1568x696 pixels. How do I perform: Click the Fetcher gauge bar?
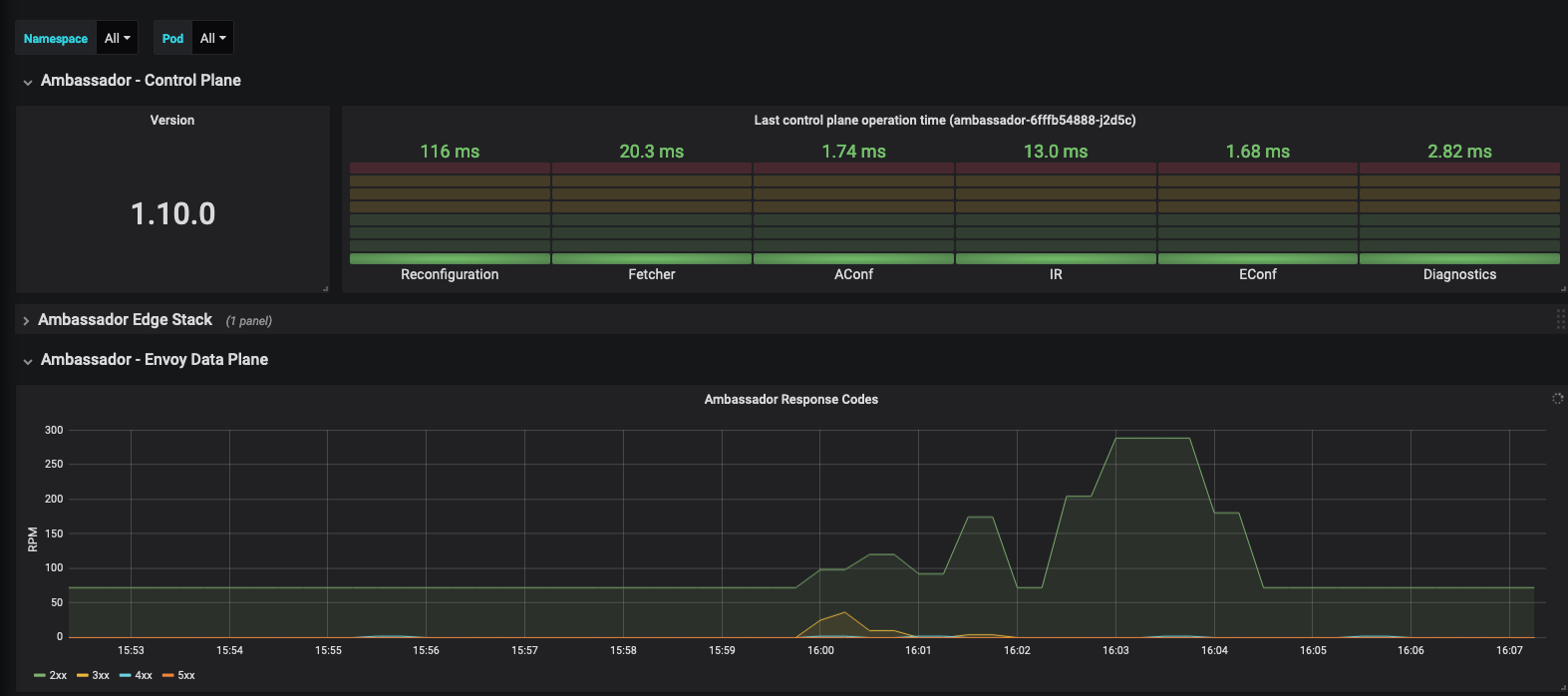point(652,213)
